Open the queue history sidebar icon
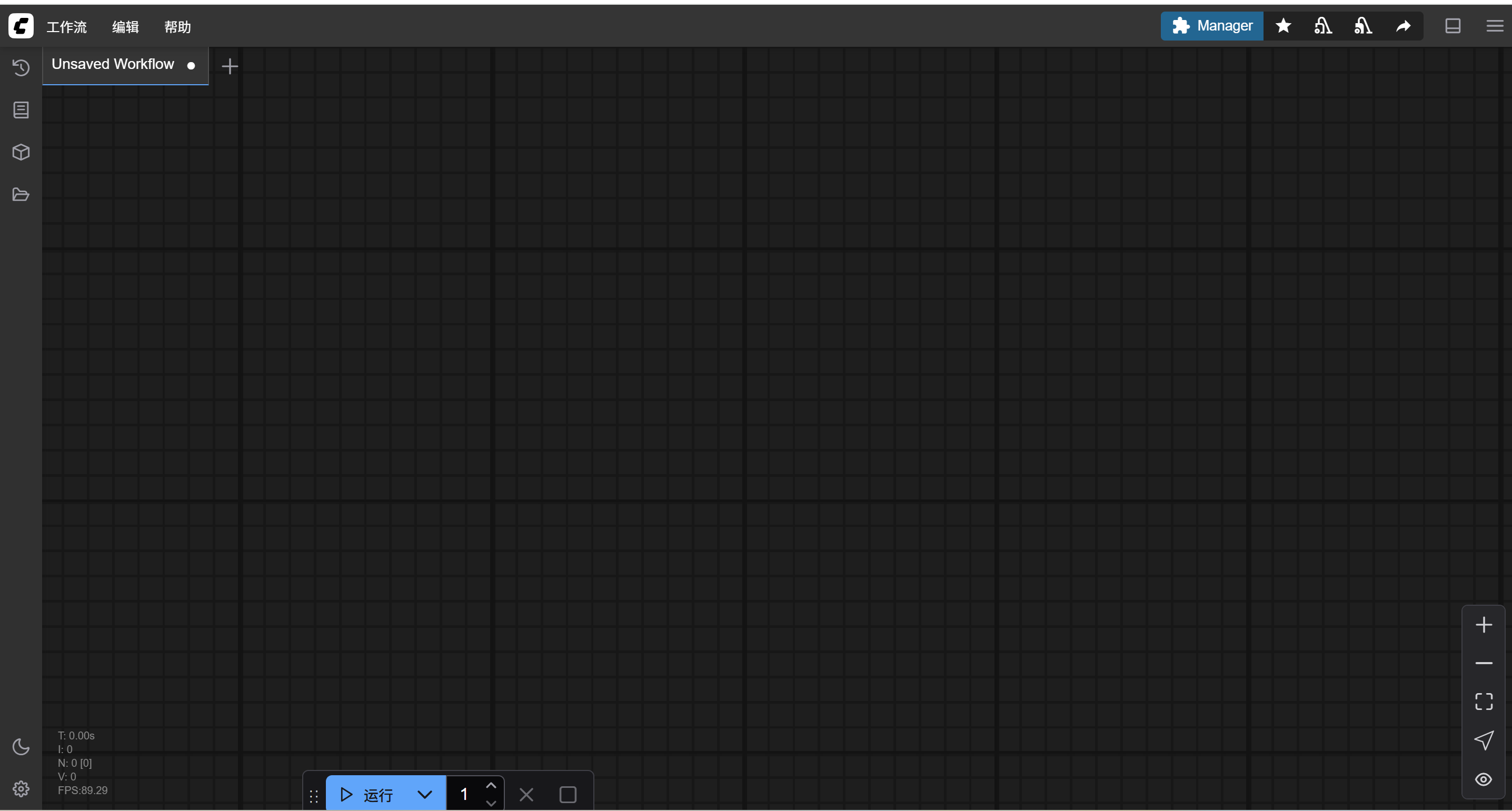The image size is (1512, 811). 21,67
